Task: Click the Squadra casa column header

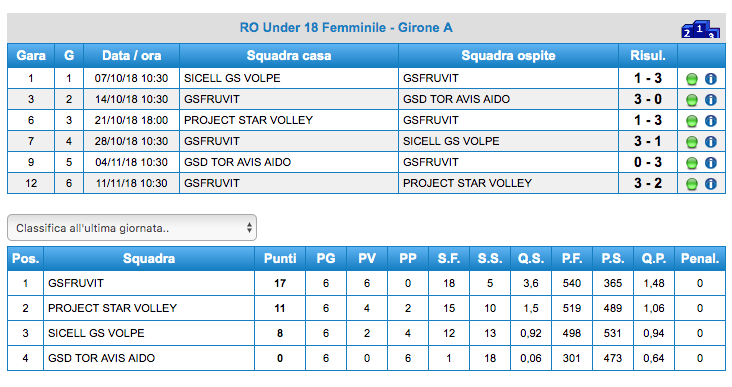Action: pyautogui.click(x=289, y=56)
